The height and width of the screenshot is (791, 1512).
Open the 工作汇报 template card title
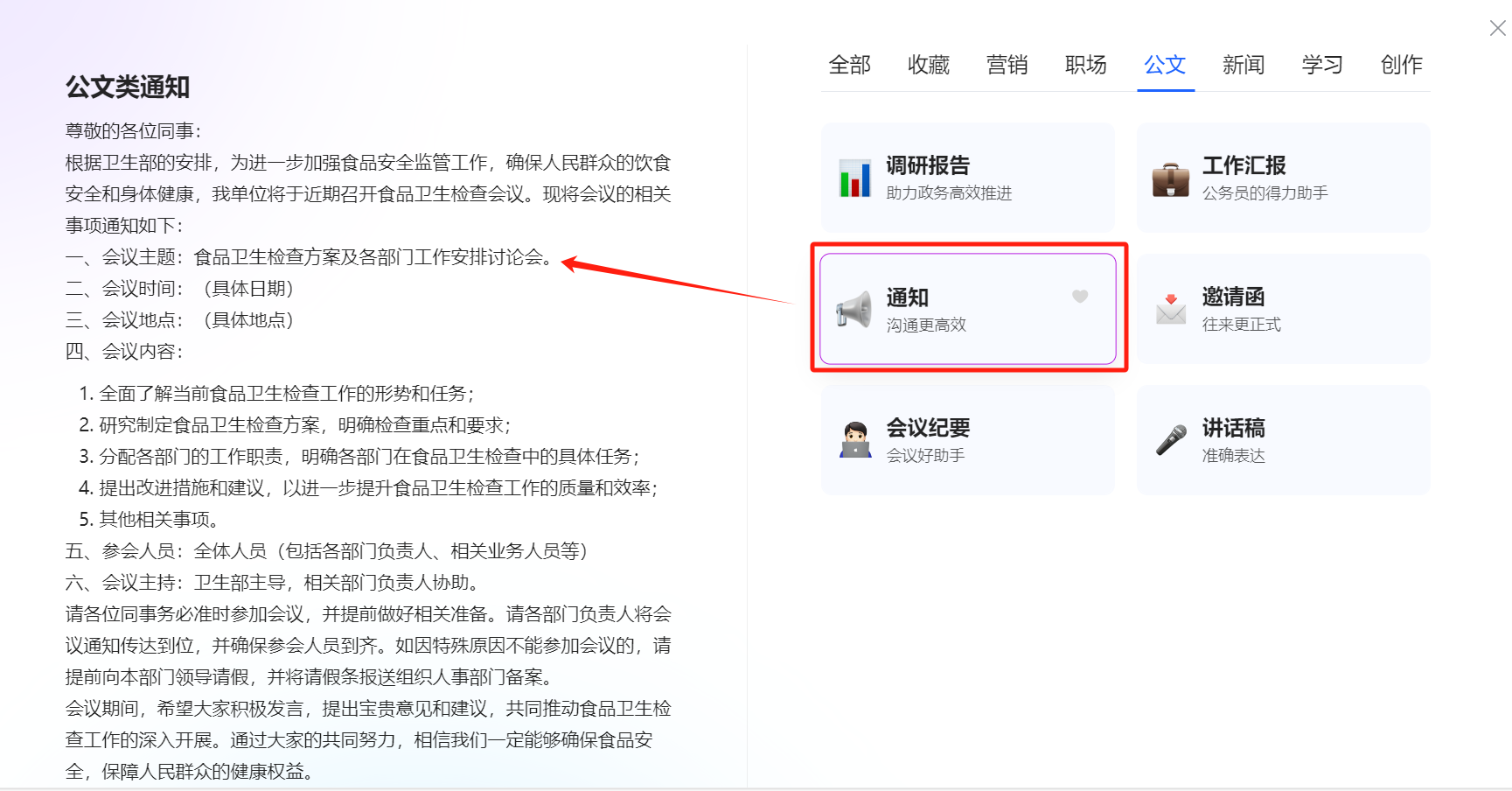[1244, 165]
